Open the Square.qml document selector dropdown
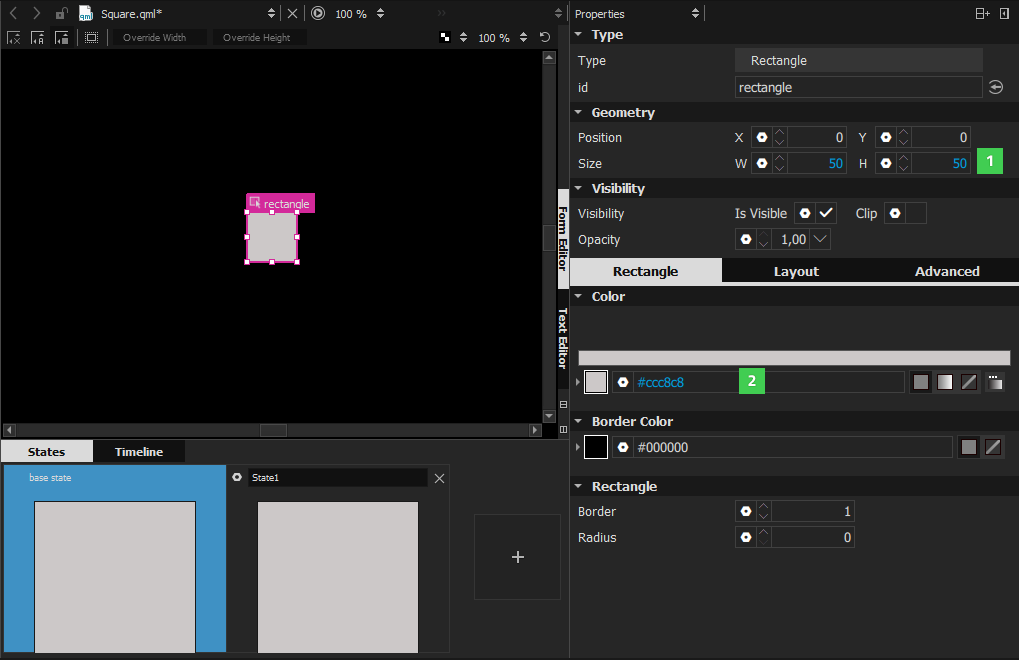Viewport: 1019px width, 660px height. click(271, 14)
